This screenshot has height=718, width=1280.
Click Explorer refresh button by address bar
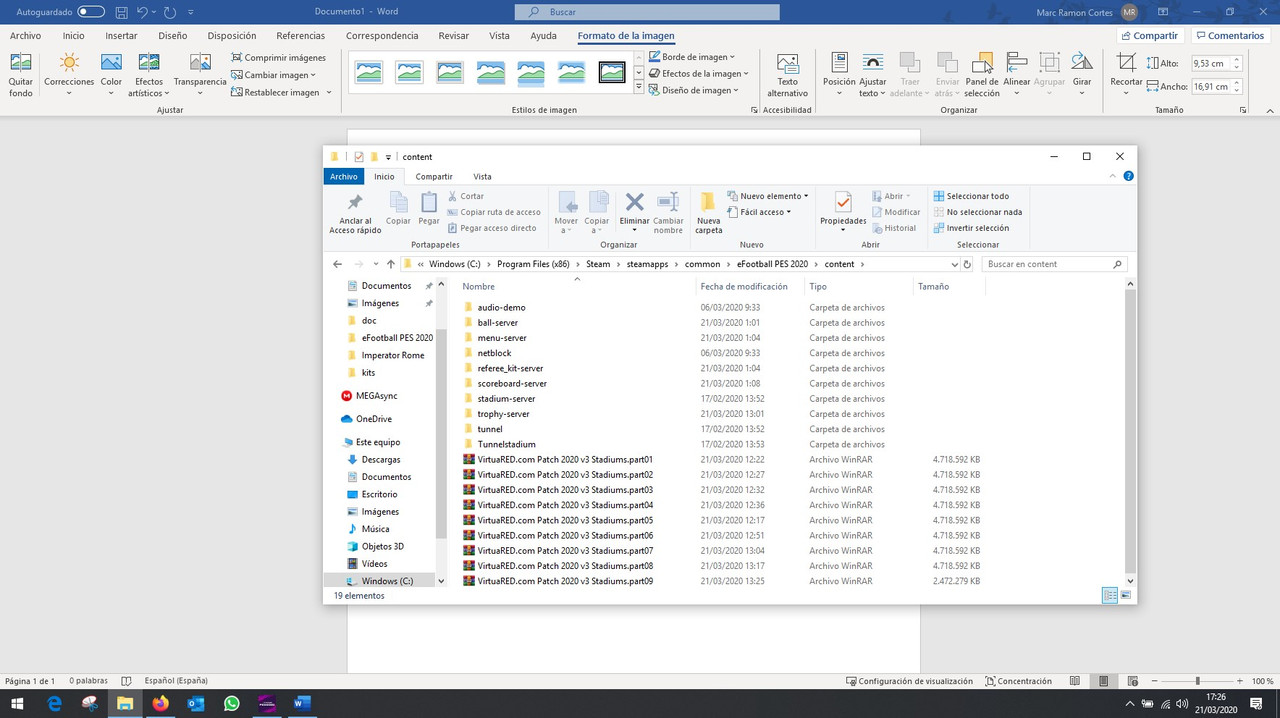967,264
